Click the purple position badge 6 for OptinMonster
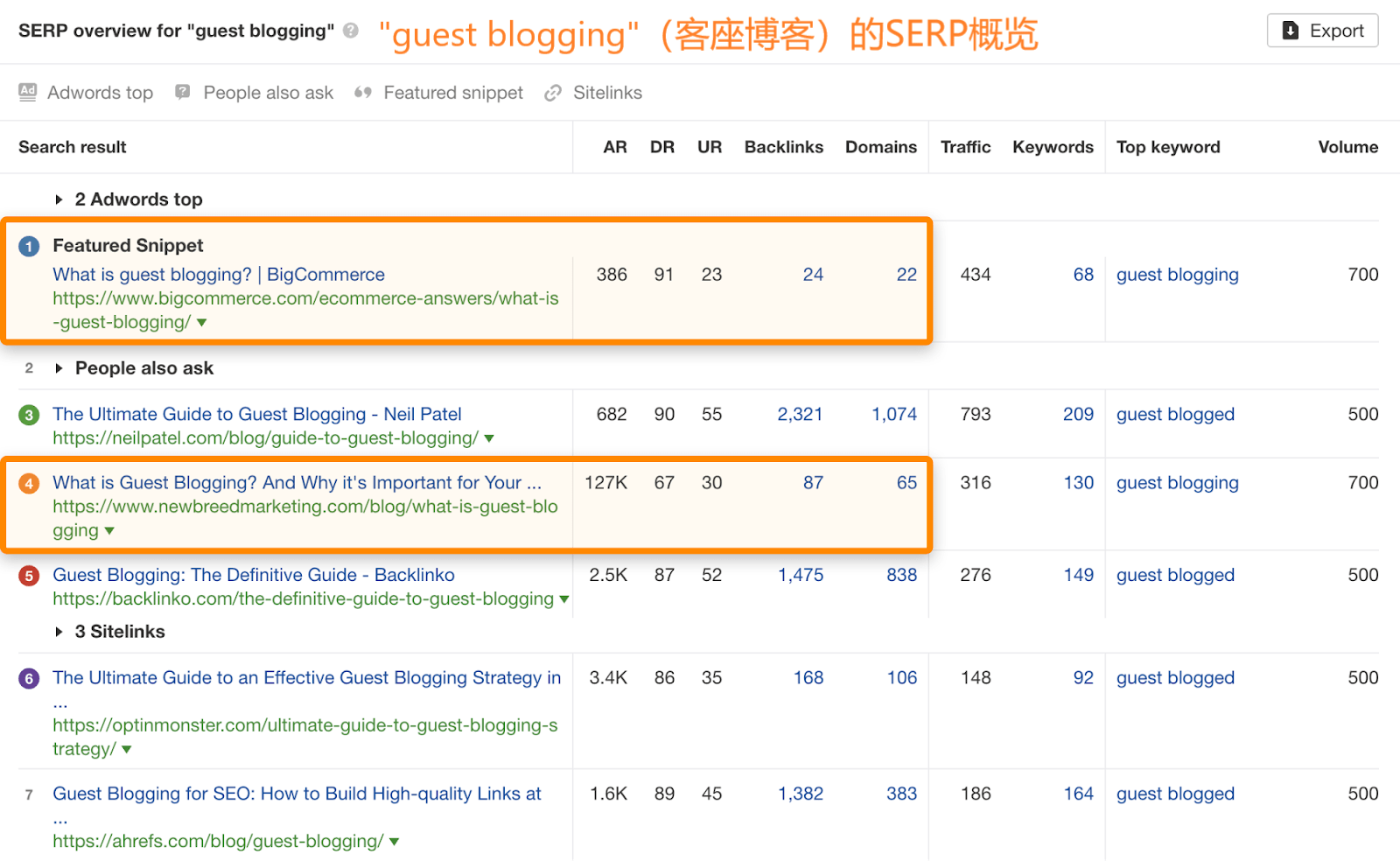1400x861 pixels. [x=29, y=677]
